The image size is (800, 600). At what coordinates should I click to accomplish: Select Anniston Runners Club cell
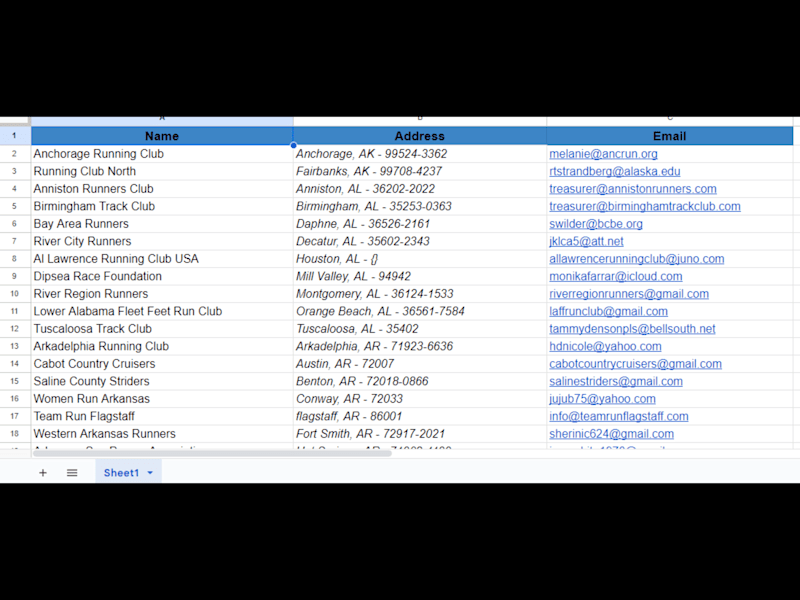tap(162, 189)
